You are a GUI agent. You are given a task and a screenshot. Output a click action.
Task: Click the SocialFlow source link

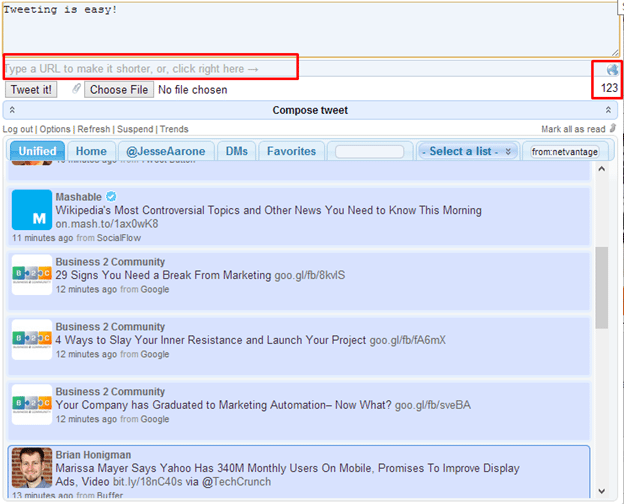tap(119, 238)
